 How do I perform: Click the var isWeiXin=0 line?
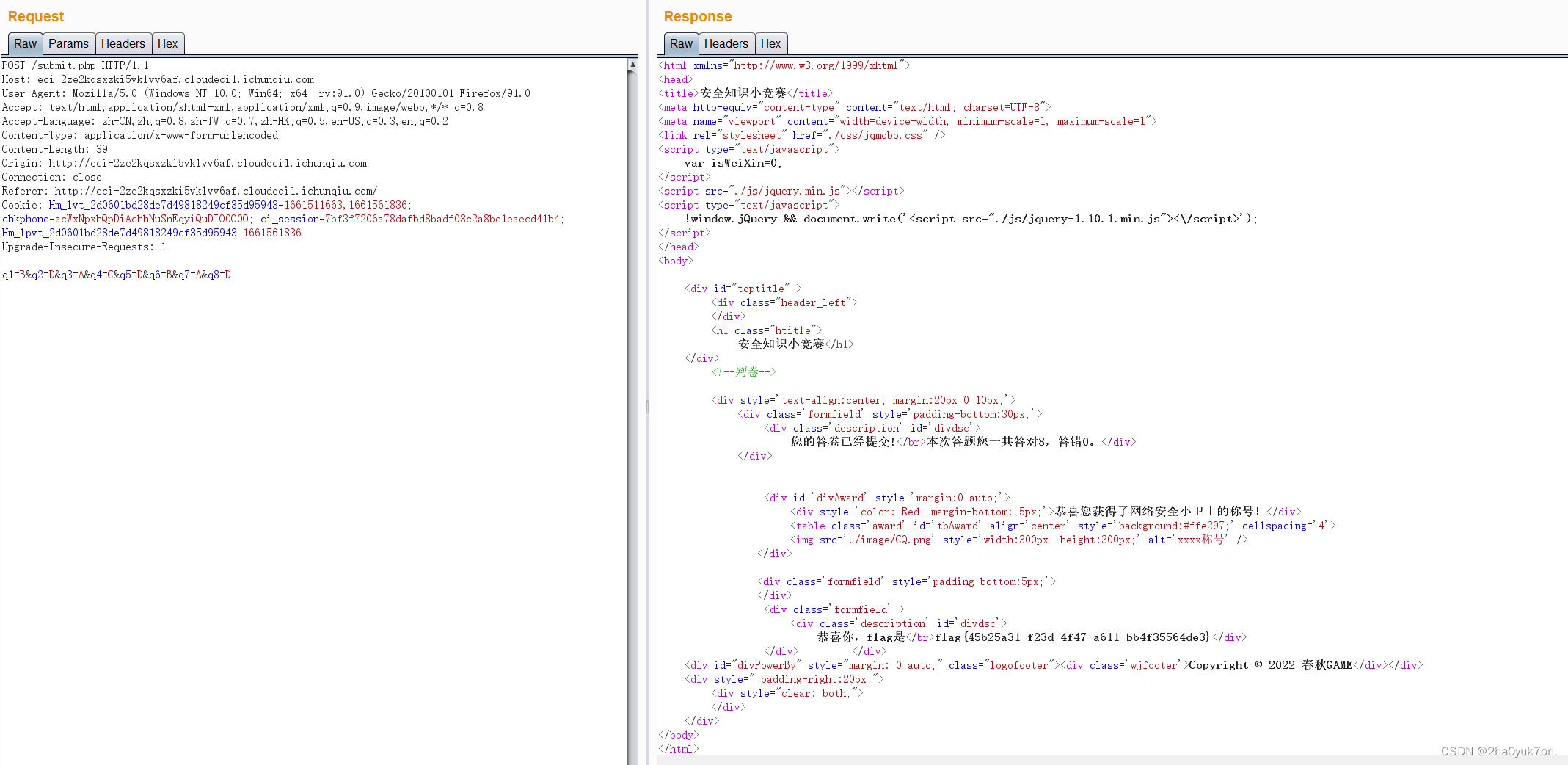coord(733,163)
